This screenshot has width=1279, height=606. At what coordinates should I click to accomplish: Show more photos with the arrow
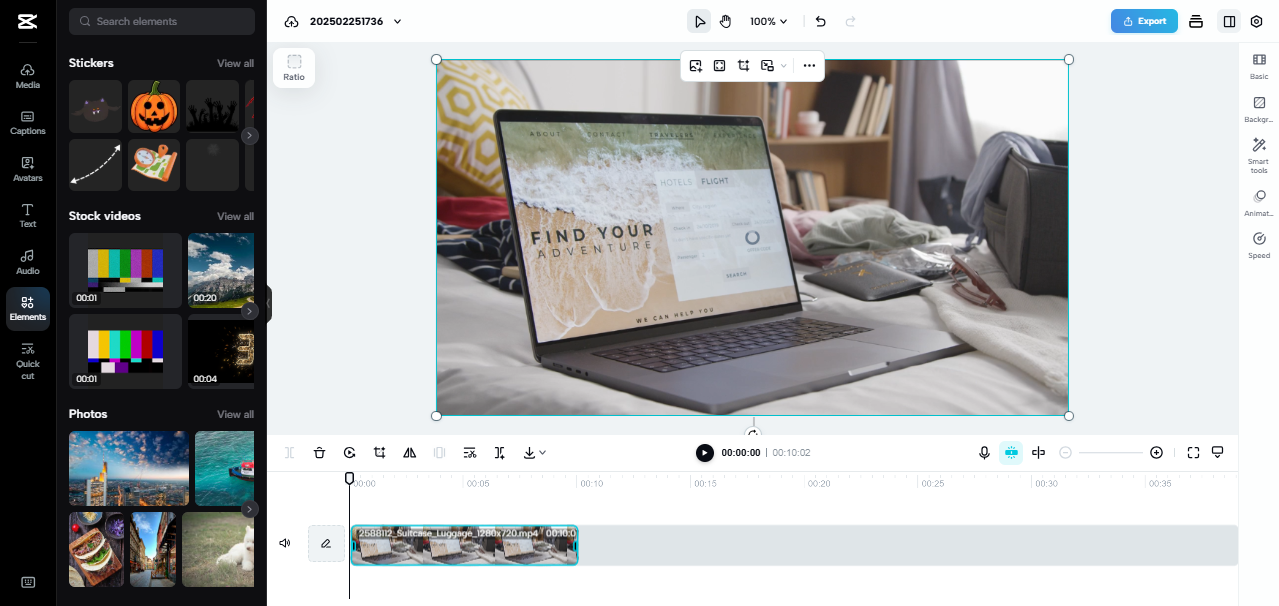pyautogui.click(x=250, y=509)
